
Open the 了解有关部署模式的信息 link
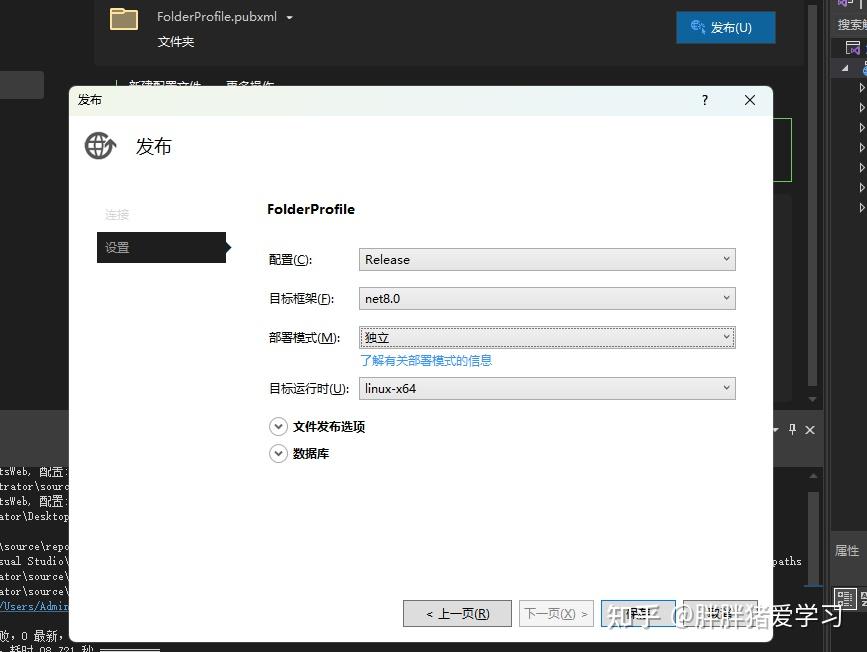pos(428,360)
